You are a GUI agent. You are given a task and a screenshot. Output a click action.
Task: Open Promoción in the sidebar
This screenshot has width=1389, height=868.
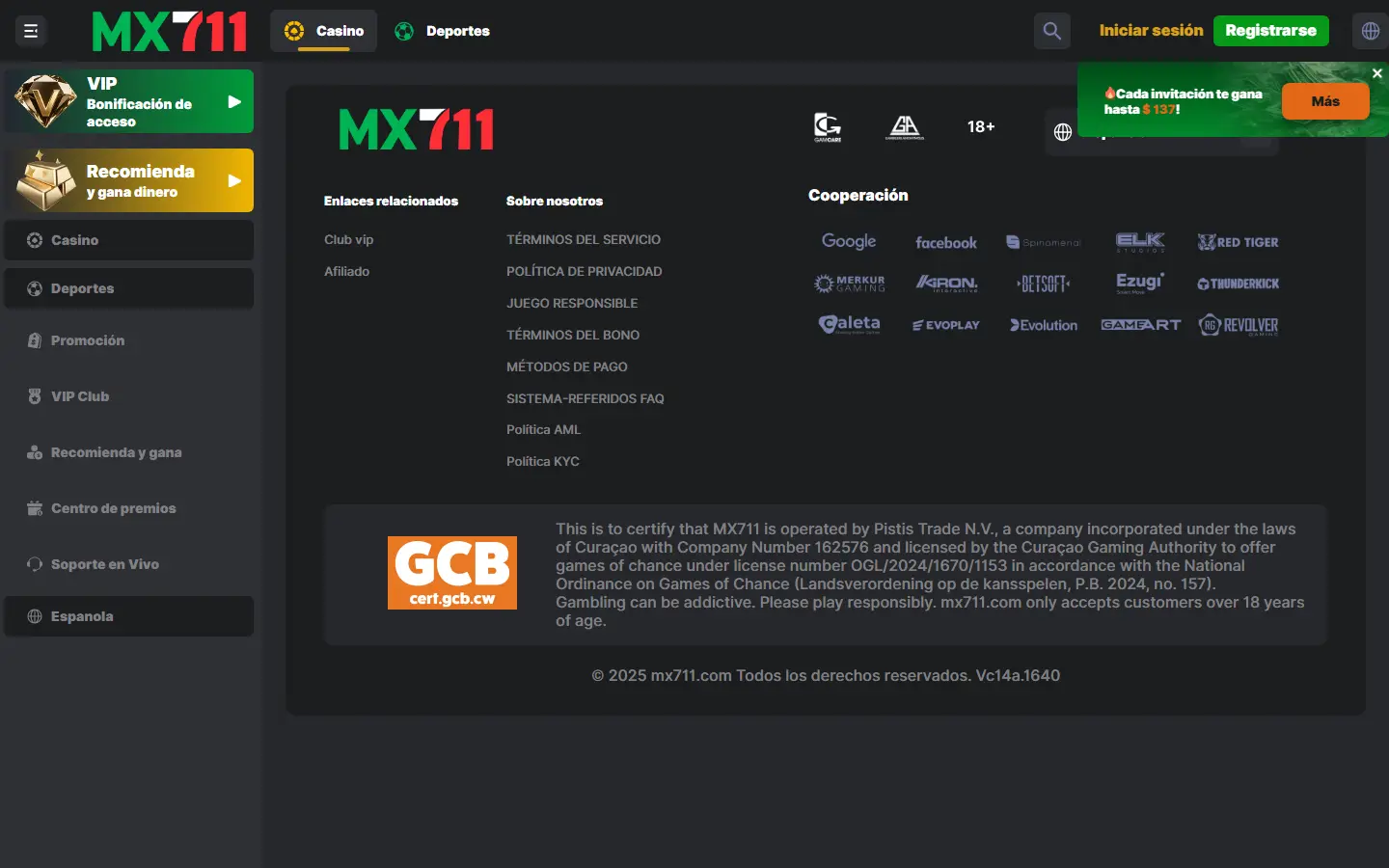[x=128, y=340]
